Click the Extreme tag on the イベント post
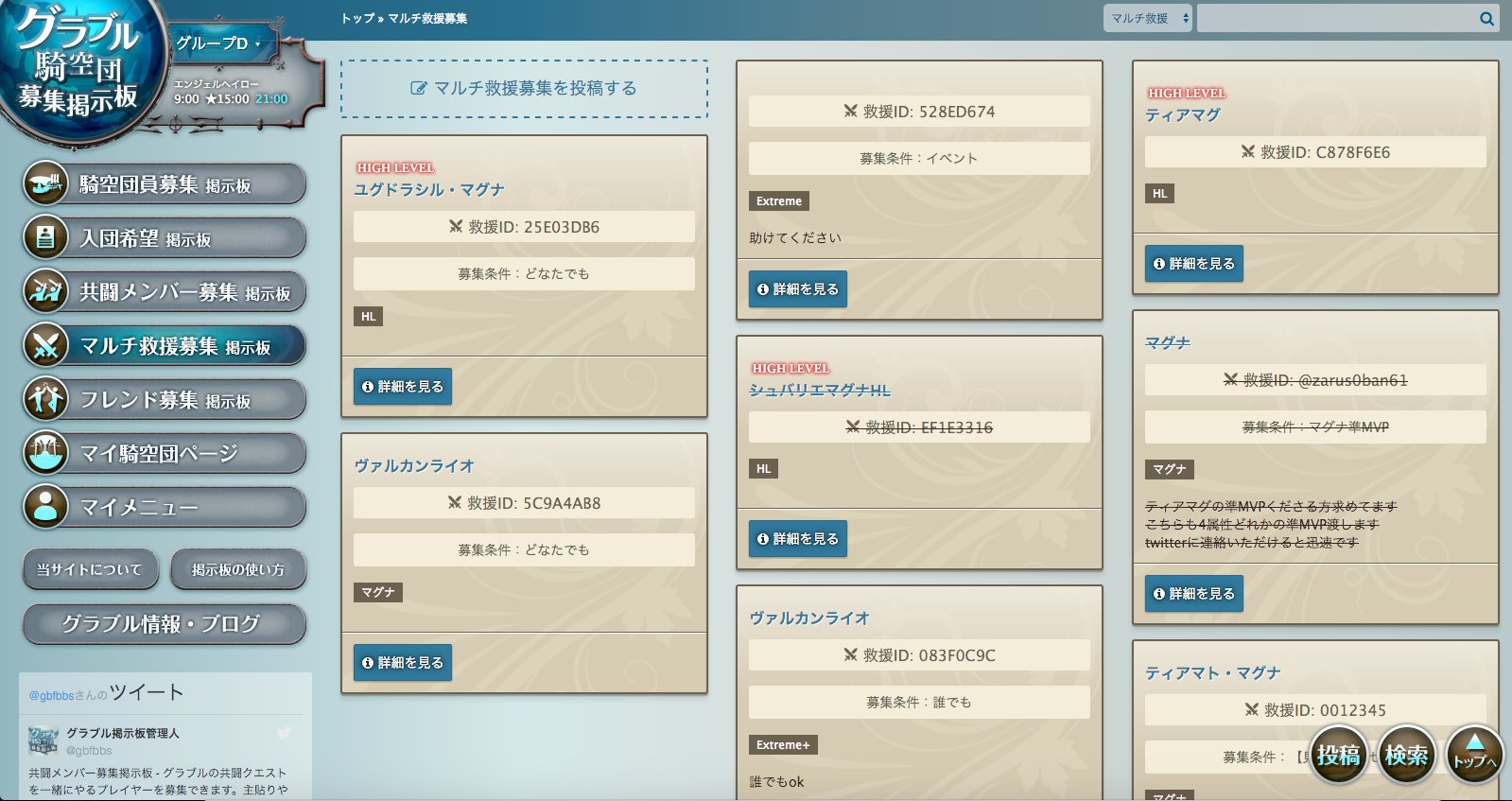Image resolution: width=1512 pixels, height=801 pixels. [x=779, y=201]
